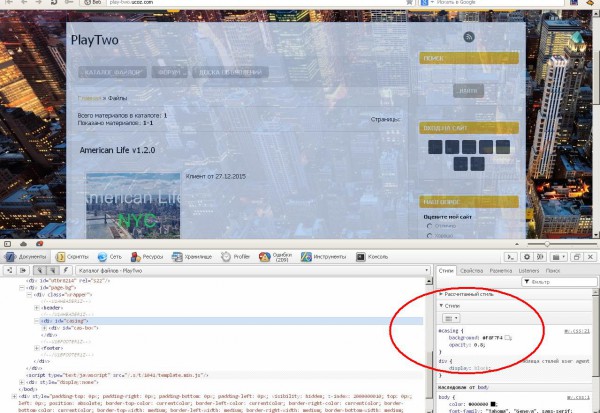Viewport: 600px width, 413px height.
Task: Click the opacity value 0.8
Action: click(x=479, y=345)
